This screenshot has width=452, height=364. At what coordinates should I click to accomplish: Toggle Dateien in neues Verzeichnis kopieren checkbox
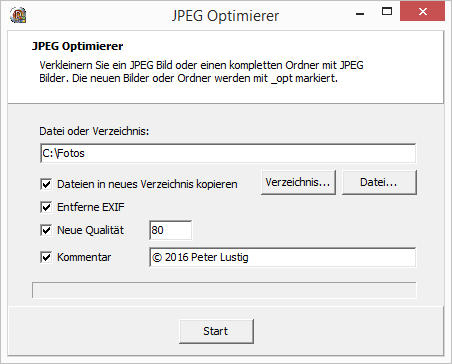[46, 184]
